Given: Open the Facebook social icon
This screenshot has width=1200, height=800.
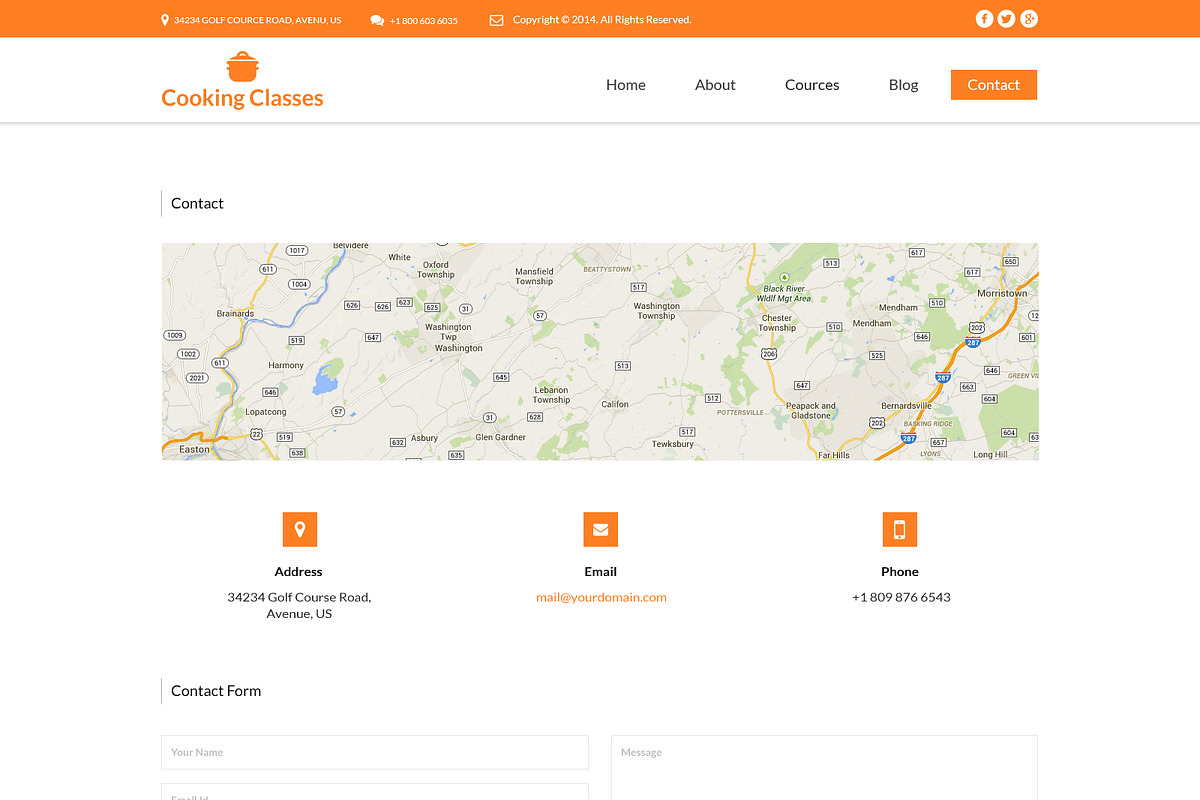Looking at the screenshot, I should click(984, 19).
